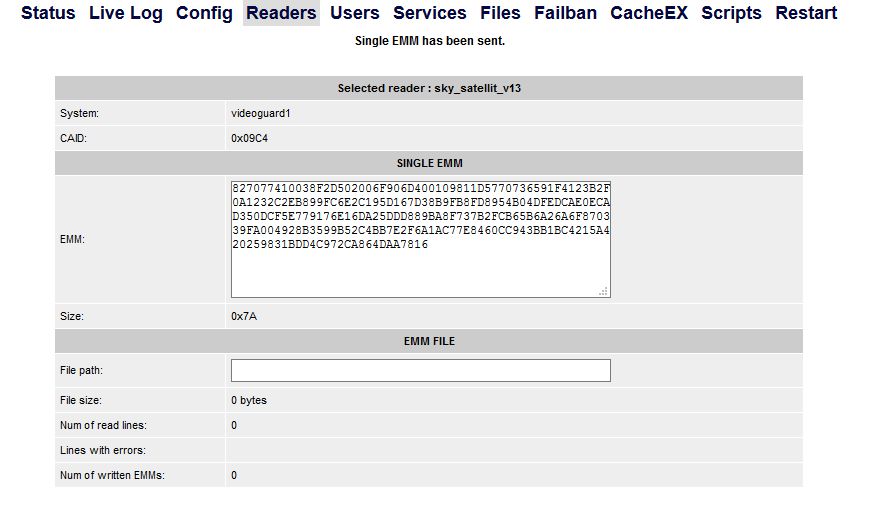Go to the Config tab
Viewport: 869px width, 509px height.
(x=204, y=13)
